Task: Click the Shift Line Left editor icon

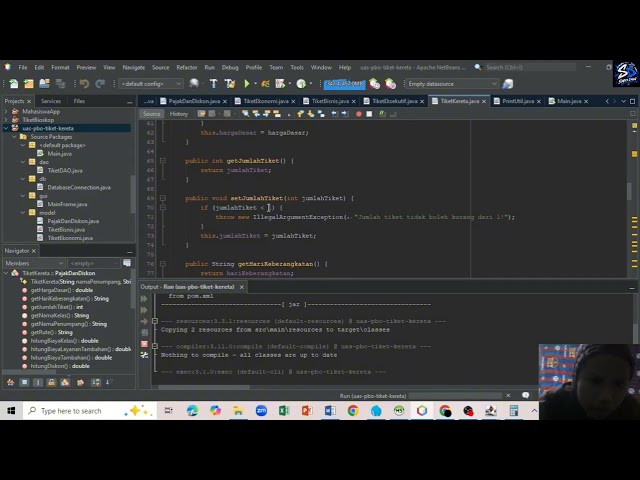Action: point(334,114)
